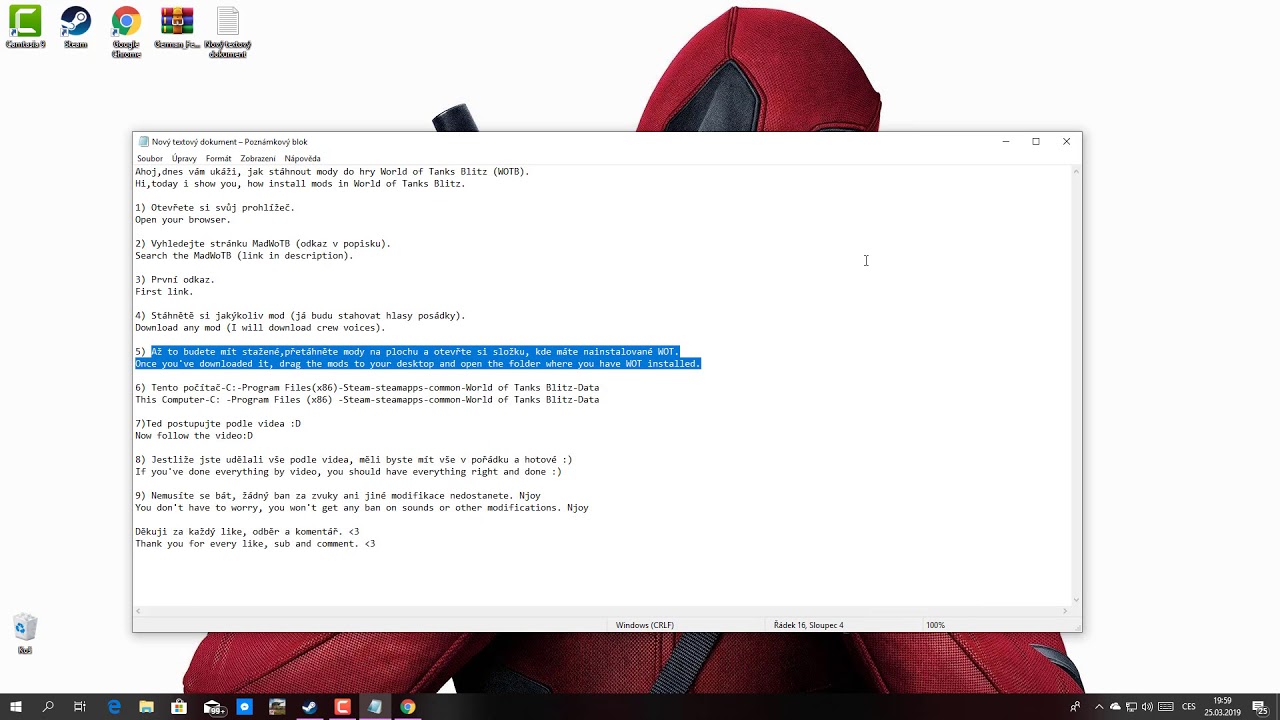Click the Recycle Bin desktop icon
1280x720 pixels.
[25, 635]
